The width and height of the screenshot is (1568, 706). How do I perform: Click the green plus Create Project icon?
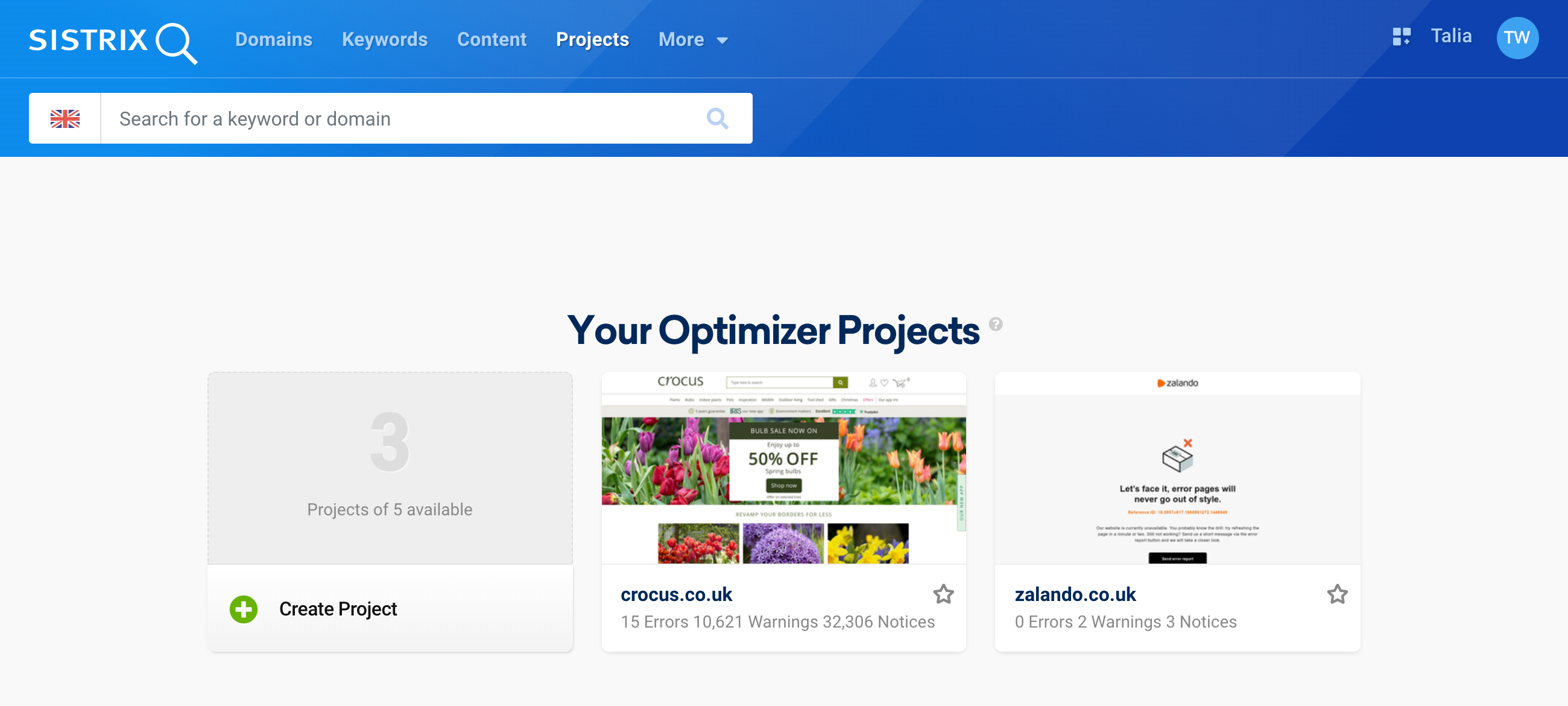pyautogui.click(x=244, y=609)
